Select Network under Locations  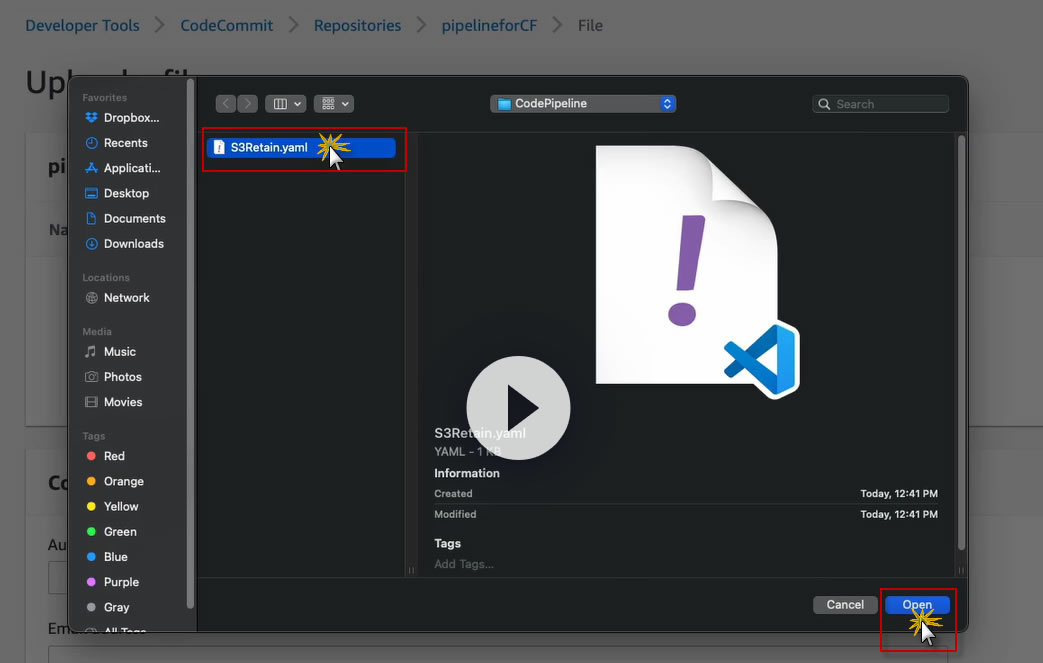(118, 298)
